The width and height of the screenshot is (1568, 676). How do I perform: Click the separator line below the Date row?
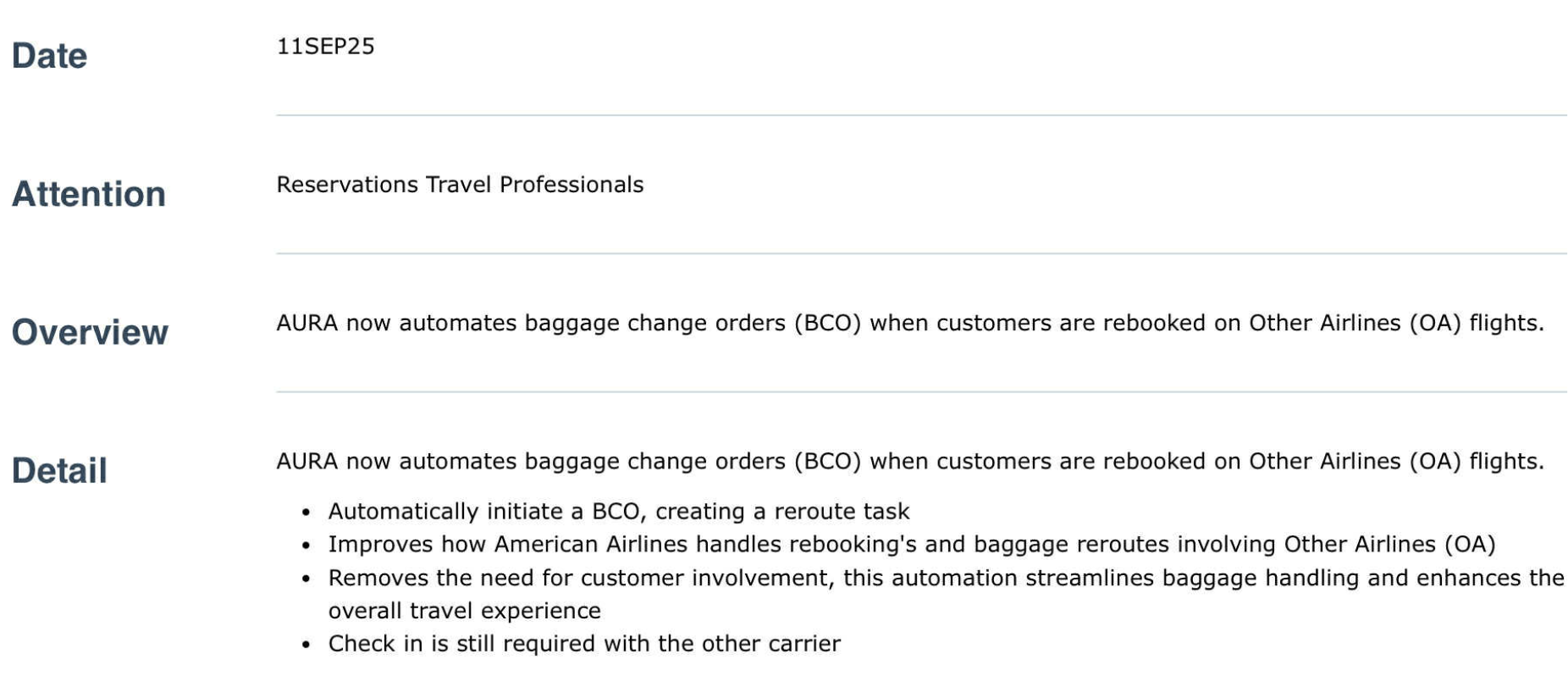[x=921, y=115]
